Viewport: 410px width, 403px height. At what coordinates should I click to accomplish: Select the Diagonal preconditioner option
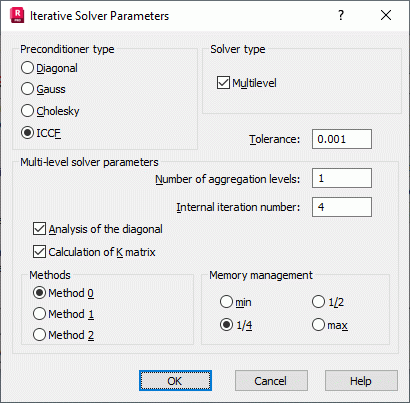tap(49, 68)
